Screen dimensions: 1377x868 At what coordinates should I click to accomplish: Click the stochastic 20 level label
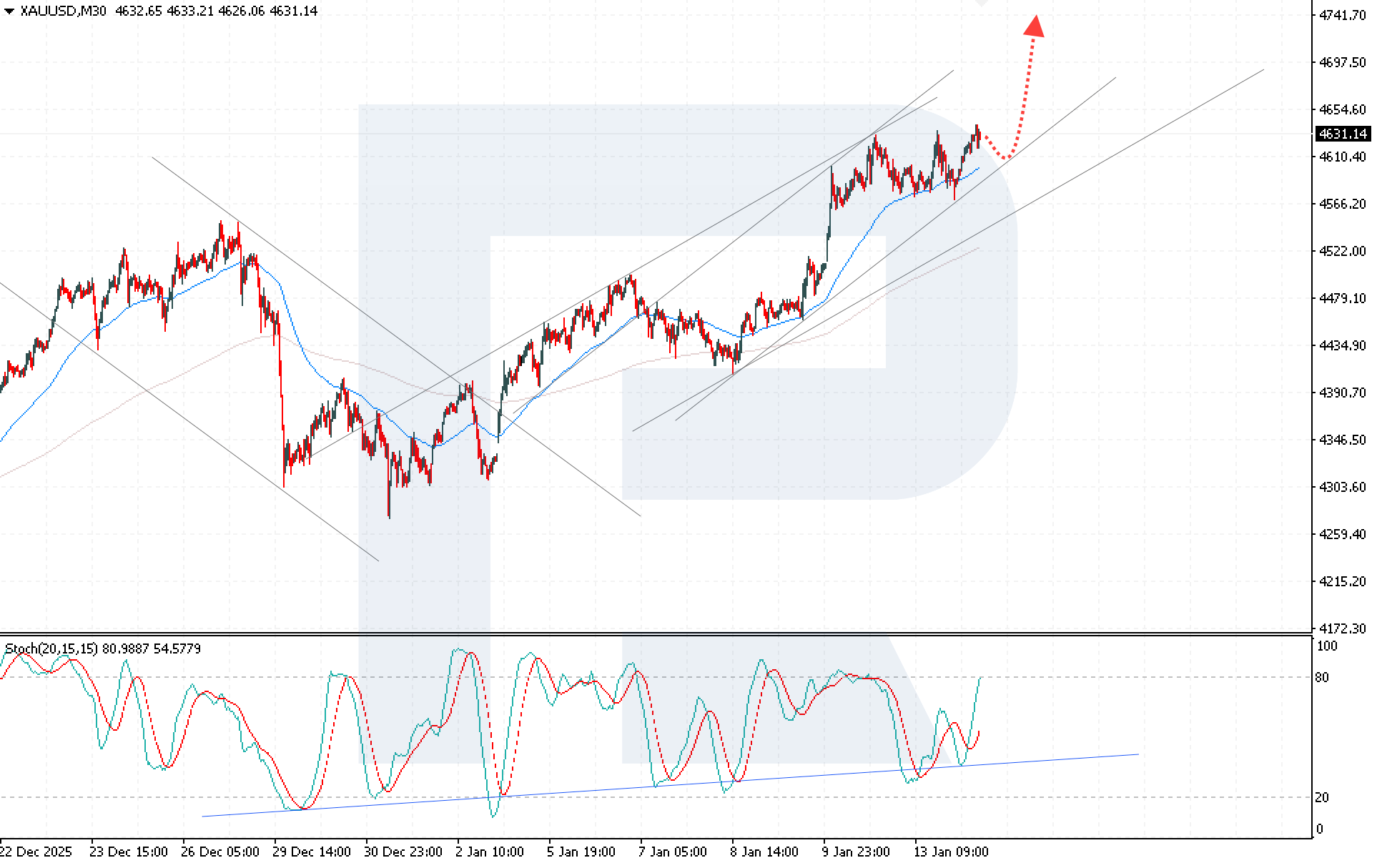[1322, 797]
